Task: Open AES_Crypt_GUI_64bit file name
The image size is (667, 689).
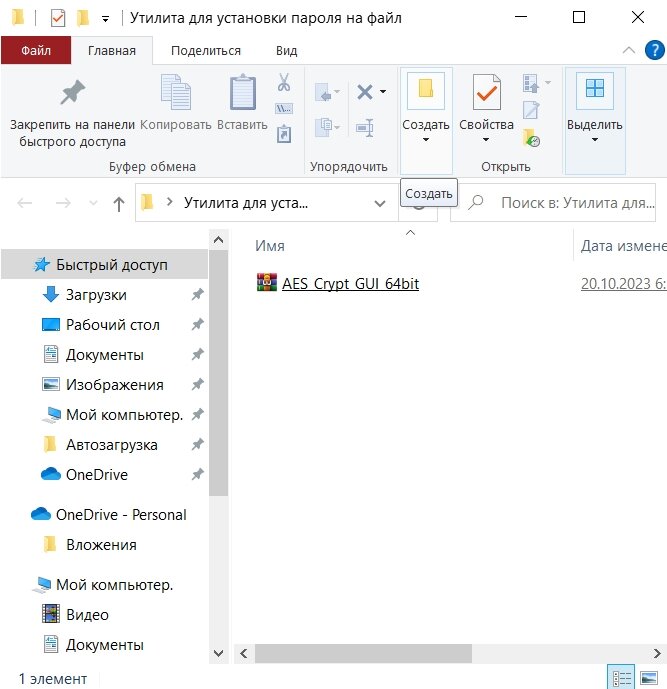Action: coord(350,284)
